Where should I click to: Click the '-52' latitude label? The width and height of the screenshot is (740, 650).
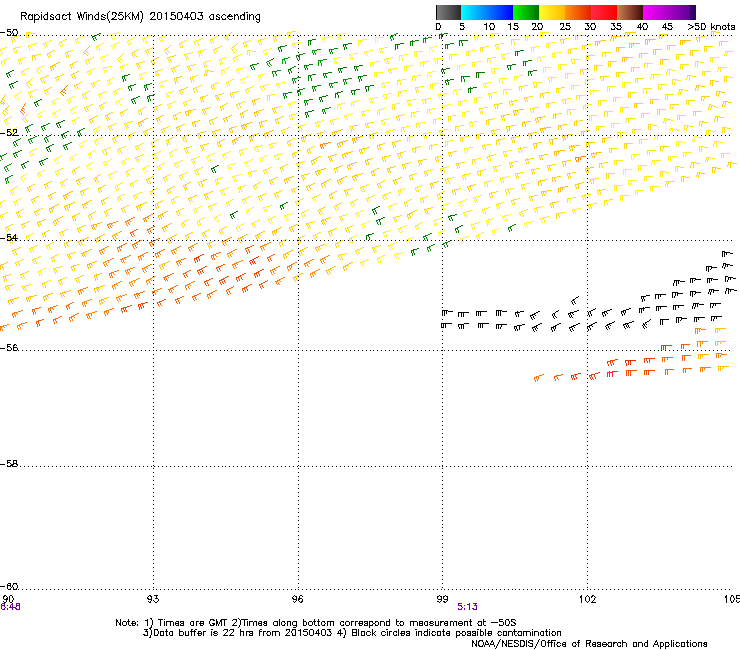[9, 133]
